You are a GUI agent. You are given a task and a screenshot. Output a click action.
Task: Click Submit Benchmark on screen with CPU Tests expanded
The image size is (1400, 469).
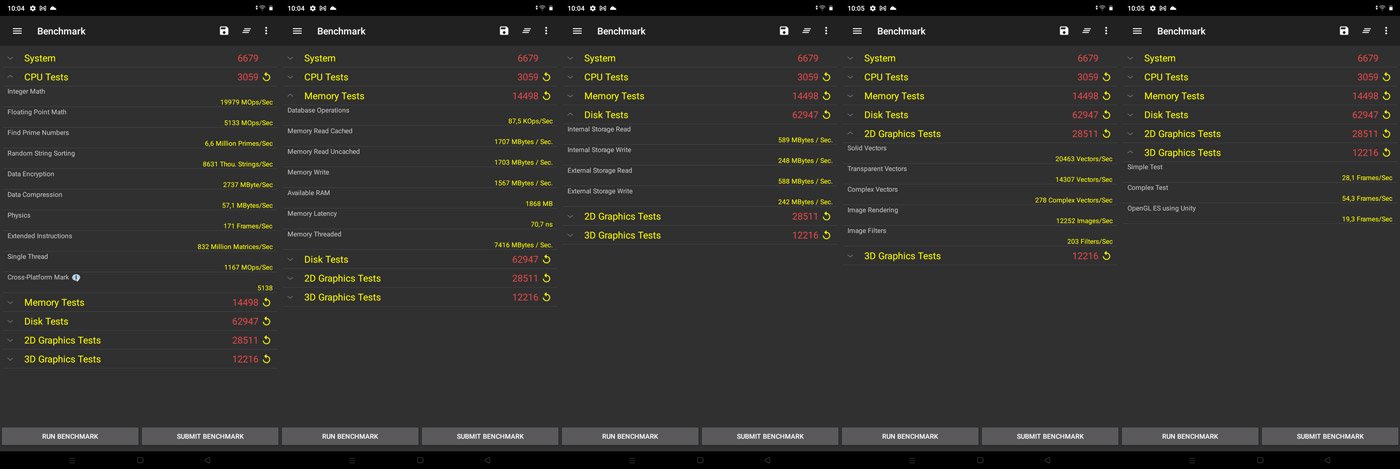click(210, 436)
